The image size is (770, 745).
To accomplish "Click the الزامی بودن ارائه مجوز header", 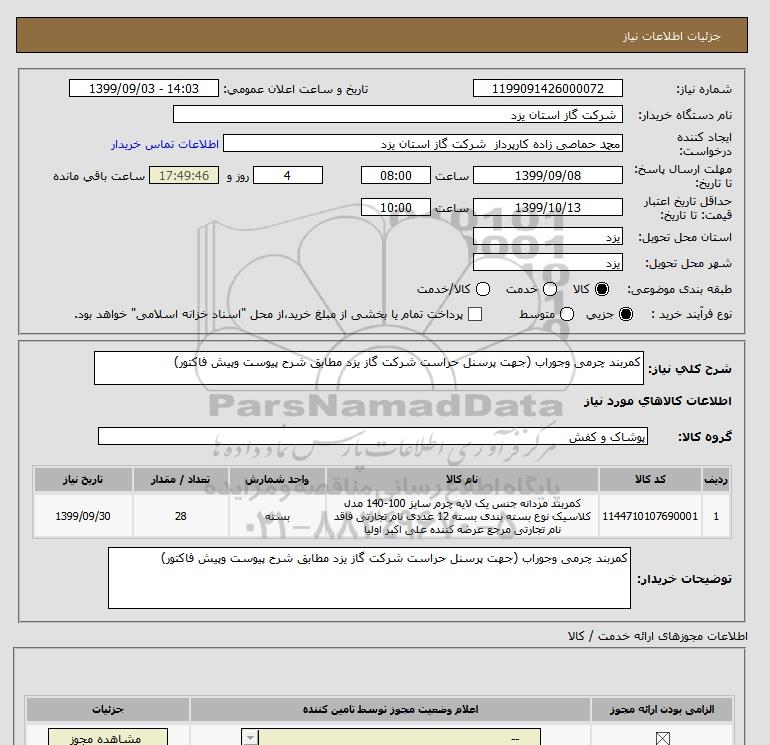I will click(x=661, y=709).
